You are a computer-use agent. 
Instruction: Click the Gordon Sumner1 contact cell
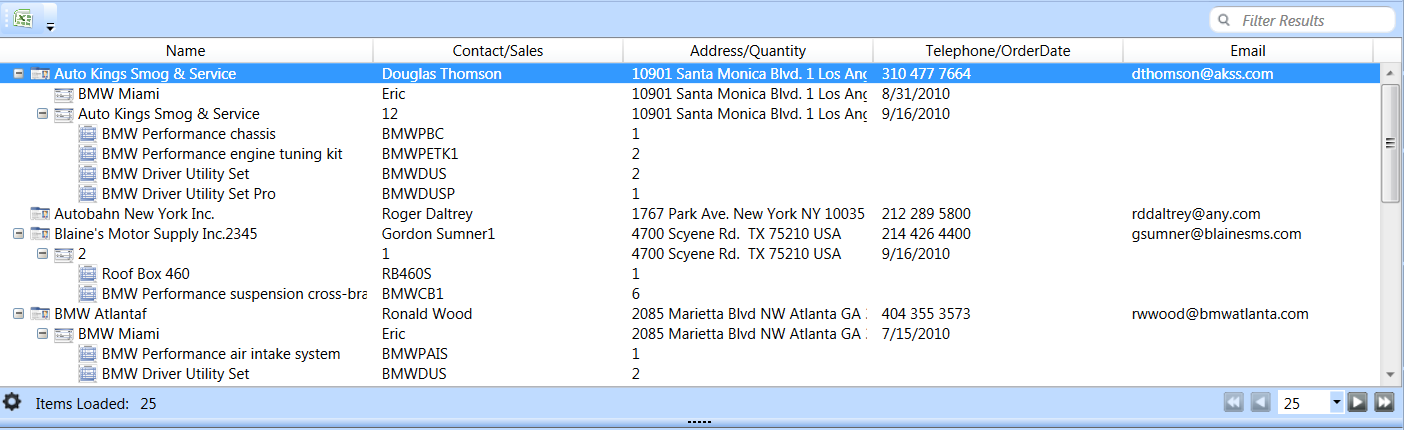(438, 234)
